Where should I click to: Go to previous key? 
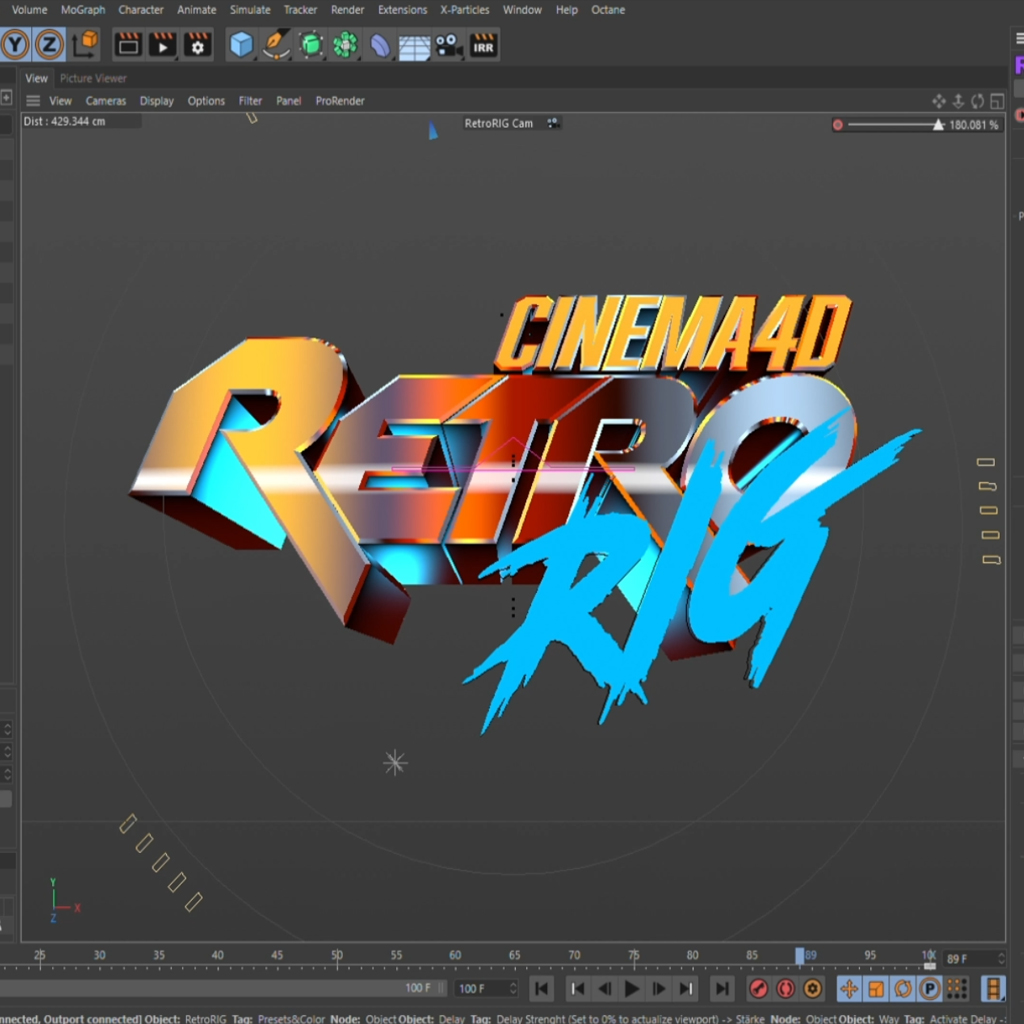pos(577,989)
